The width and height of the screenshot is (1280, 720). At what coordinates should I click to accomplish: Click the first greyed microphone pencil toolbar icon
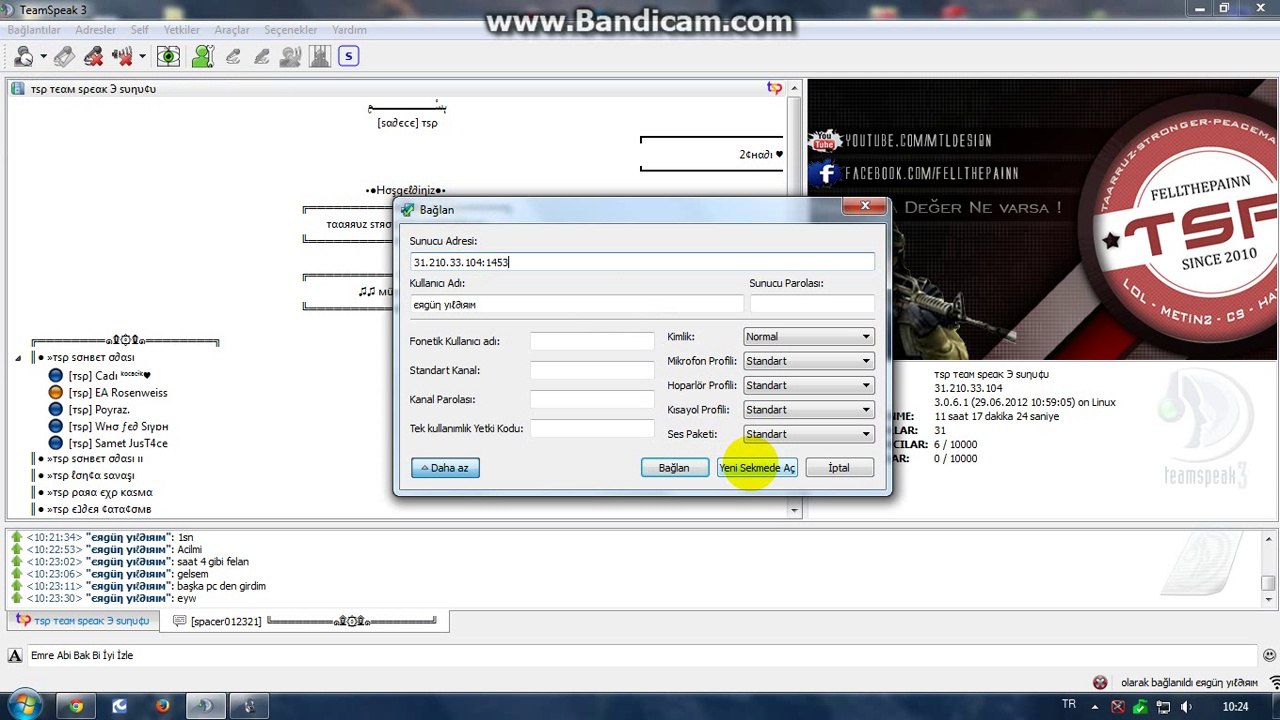pyautogui.click(x=233, y=57)
